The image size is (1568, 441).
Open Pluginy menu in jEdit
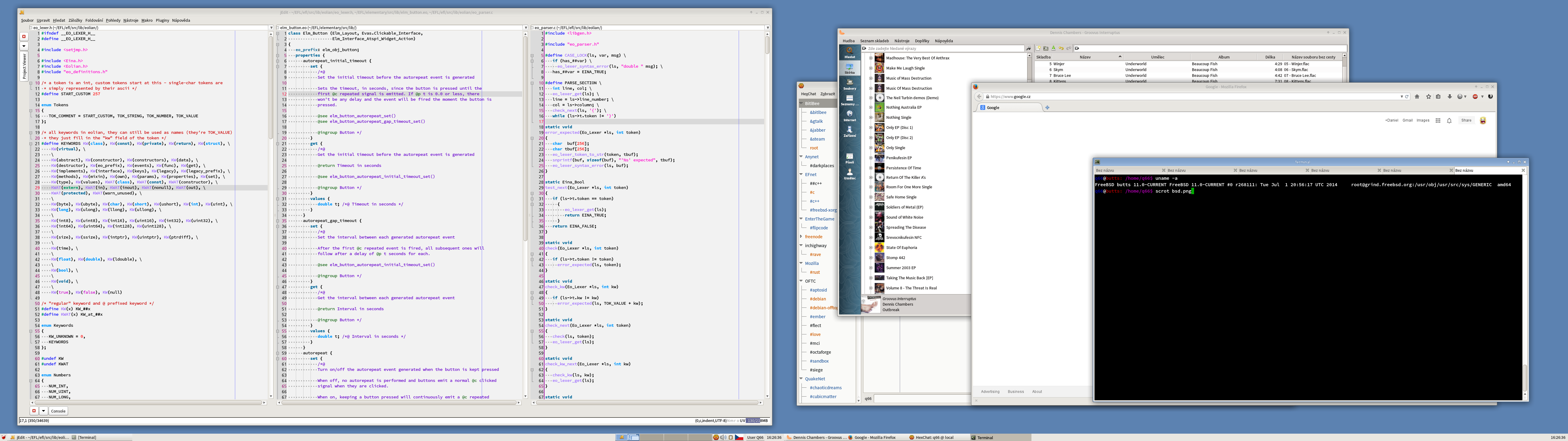pos(163,20)
